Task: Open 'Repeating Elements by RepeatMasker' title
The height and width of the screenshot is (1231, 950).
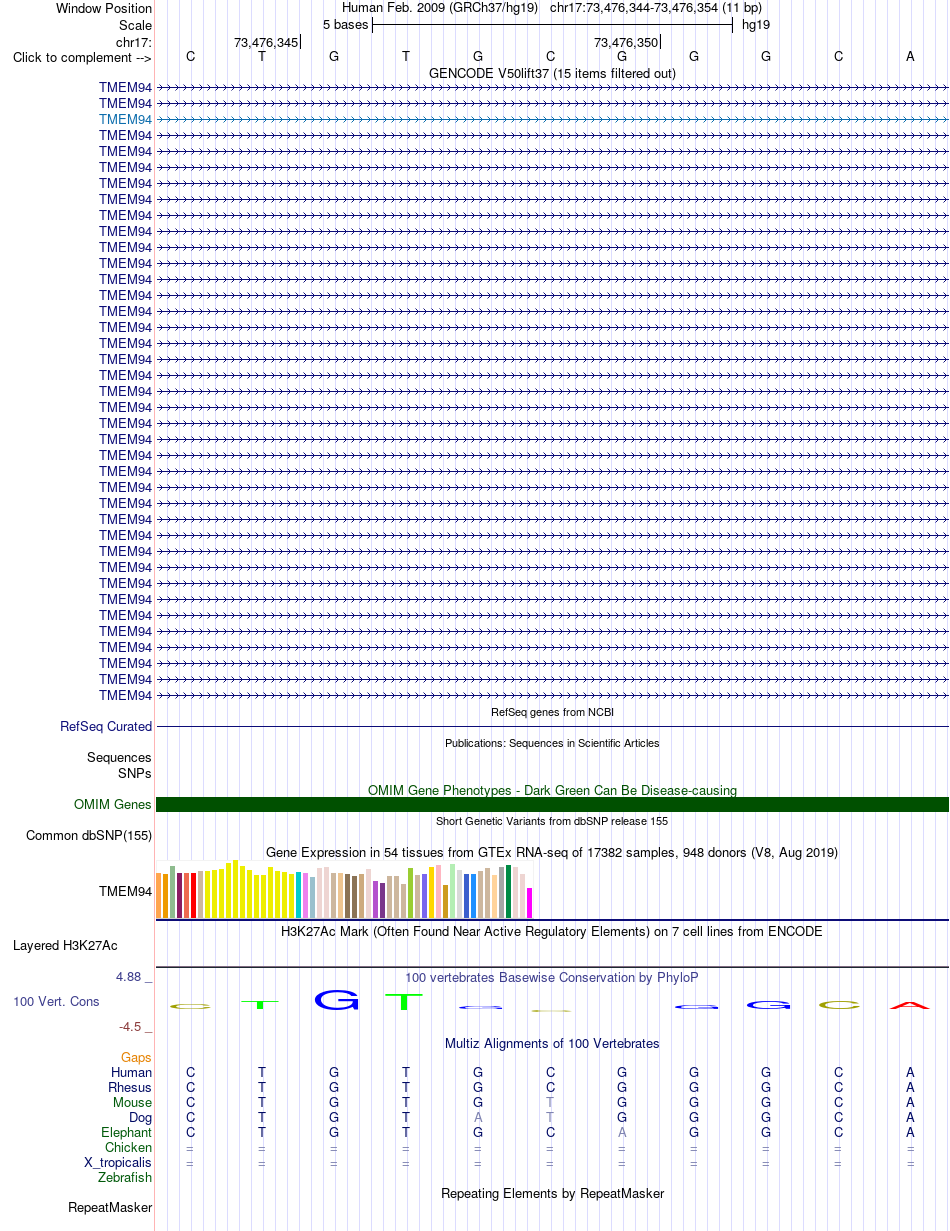Action: pos(552,1193)
